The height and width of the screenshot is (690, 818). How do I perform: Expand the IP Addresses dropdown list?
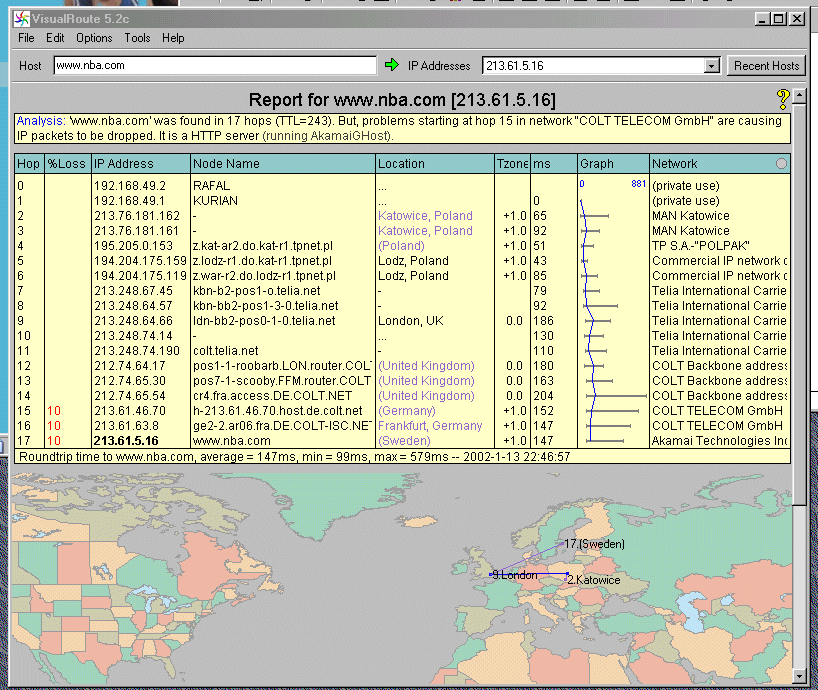[711, 66]
